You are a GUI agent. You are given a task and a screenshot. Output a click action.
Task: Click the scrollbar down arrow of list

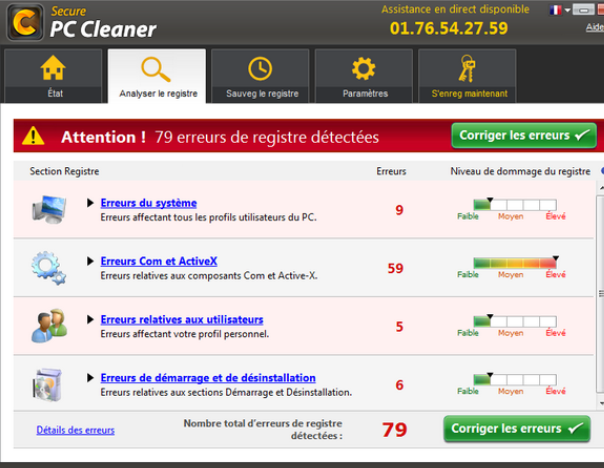point(601,403)
